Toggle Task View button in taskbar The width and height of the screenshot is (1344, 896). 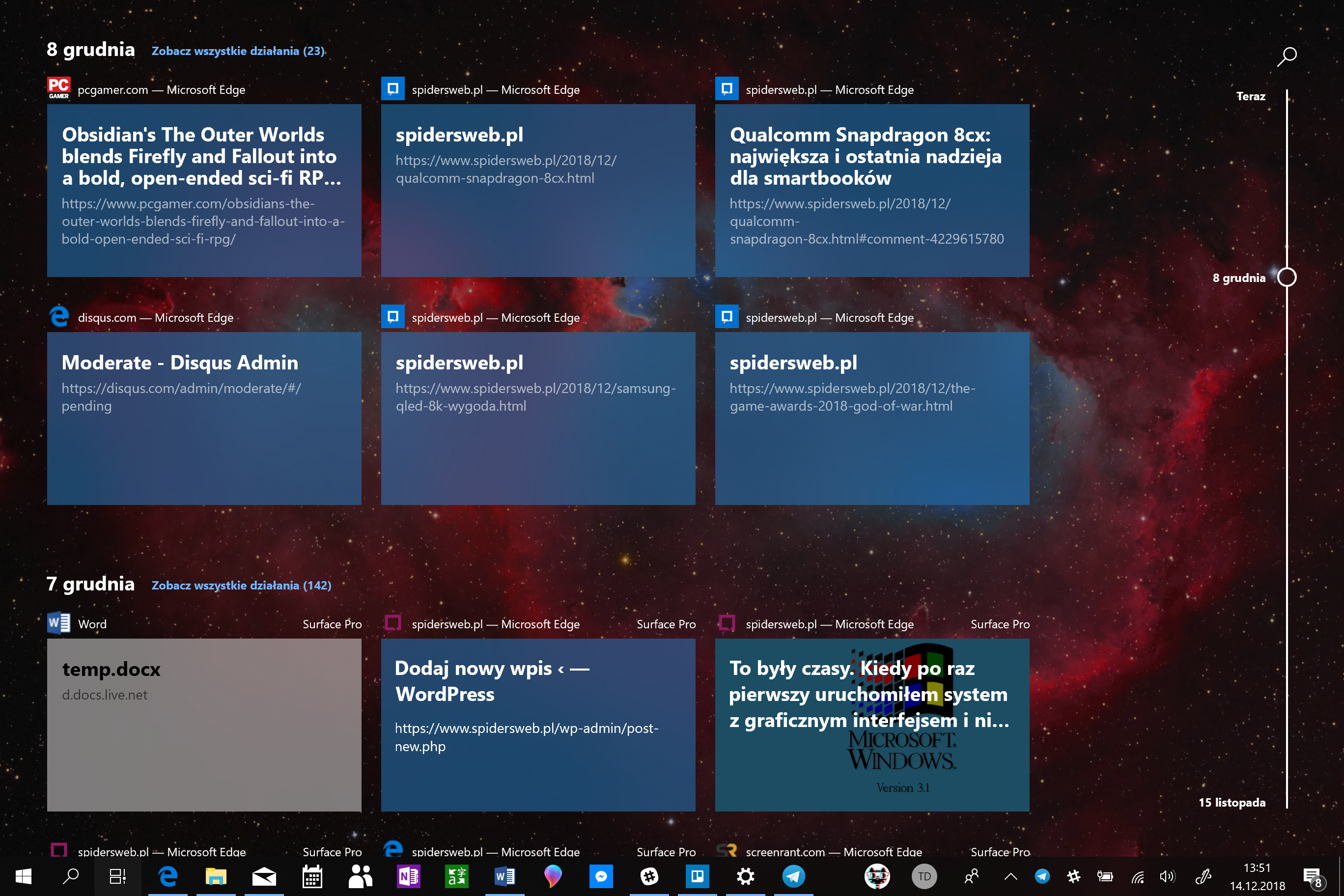(x=118, y=876)
